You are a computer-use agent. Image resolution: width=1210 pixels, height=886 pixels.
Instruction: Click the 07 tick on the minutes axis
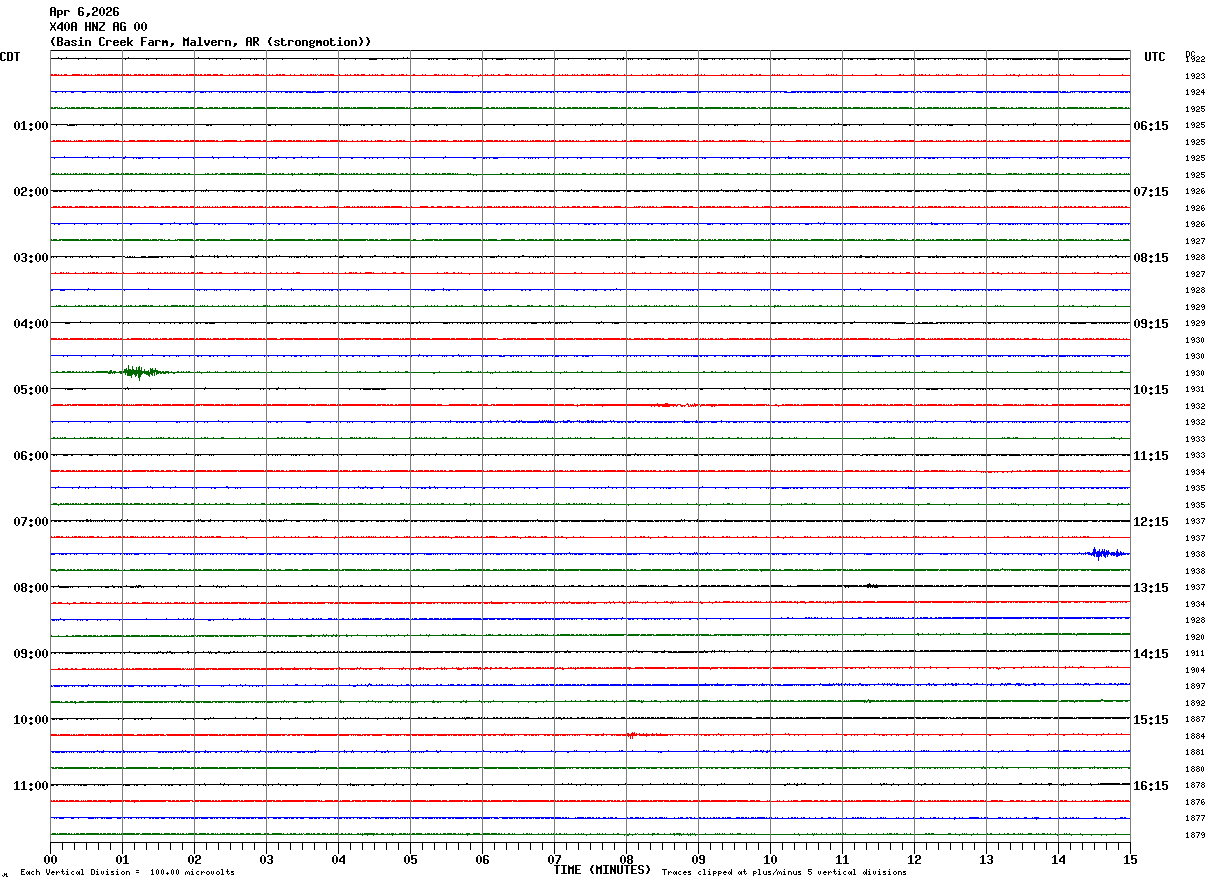(554, 859)
